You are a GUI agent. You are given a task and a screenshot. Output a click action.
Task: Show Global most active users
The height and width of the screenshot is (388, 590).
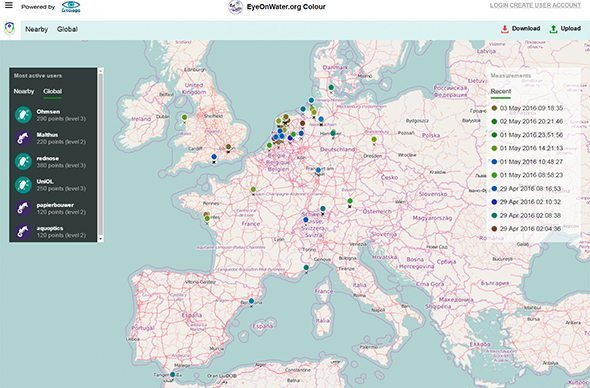(52, 91)
